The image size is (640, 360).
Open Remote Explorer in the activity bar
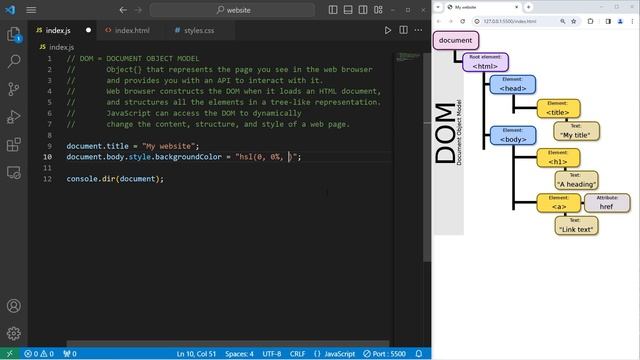14,172
